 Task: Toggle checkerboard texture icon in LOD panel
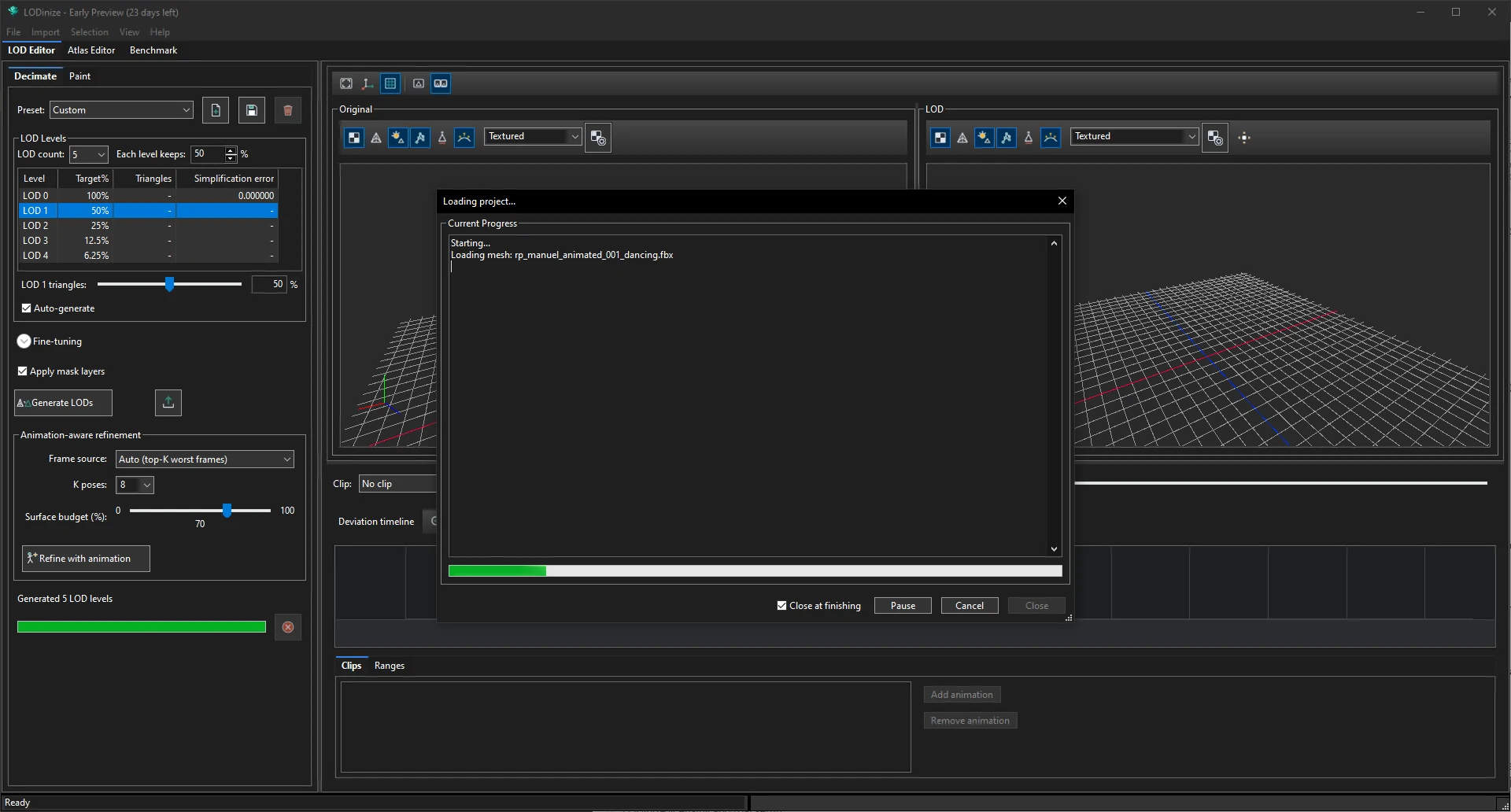click(x=940, y=138)
